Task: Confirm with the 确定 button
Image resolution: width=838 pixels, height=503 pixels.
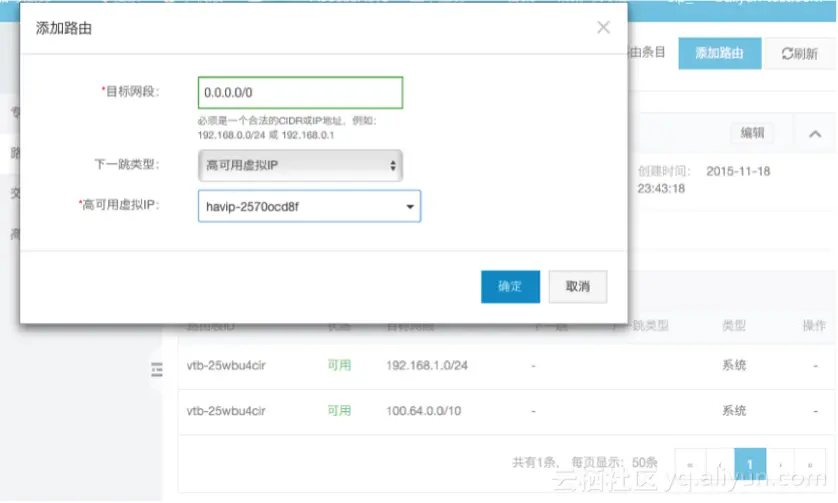Action: [510, 287]
